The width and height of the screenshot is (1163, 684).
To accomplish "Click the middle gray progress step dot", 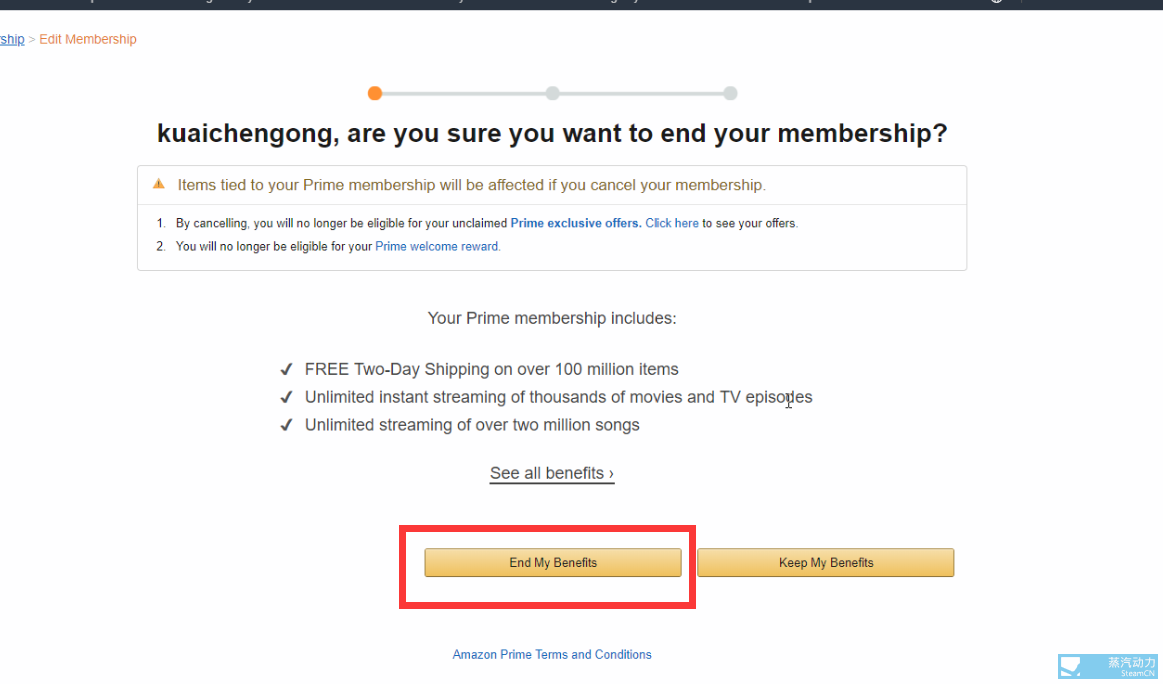I will point(553,93).
